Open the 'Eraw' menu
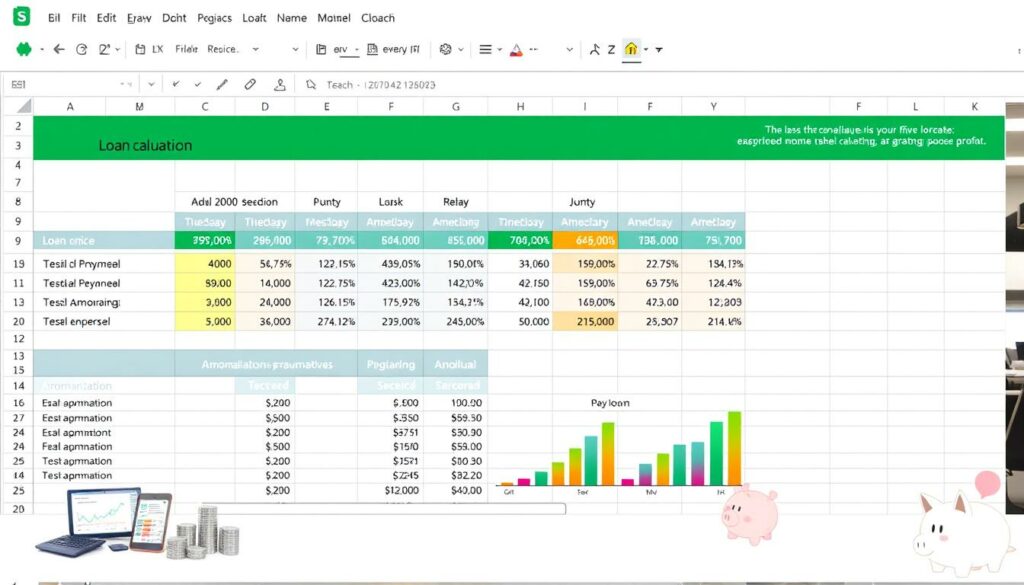The width and height of the screenshot is (1024, 585). pos(139,18)
